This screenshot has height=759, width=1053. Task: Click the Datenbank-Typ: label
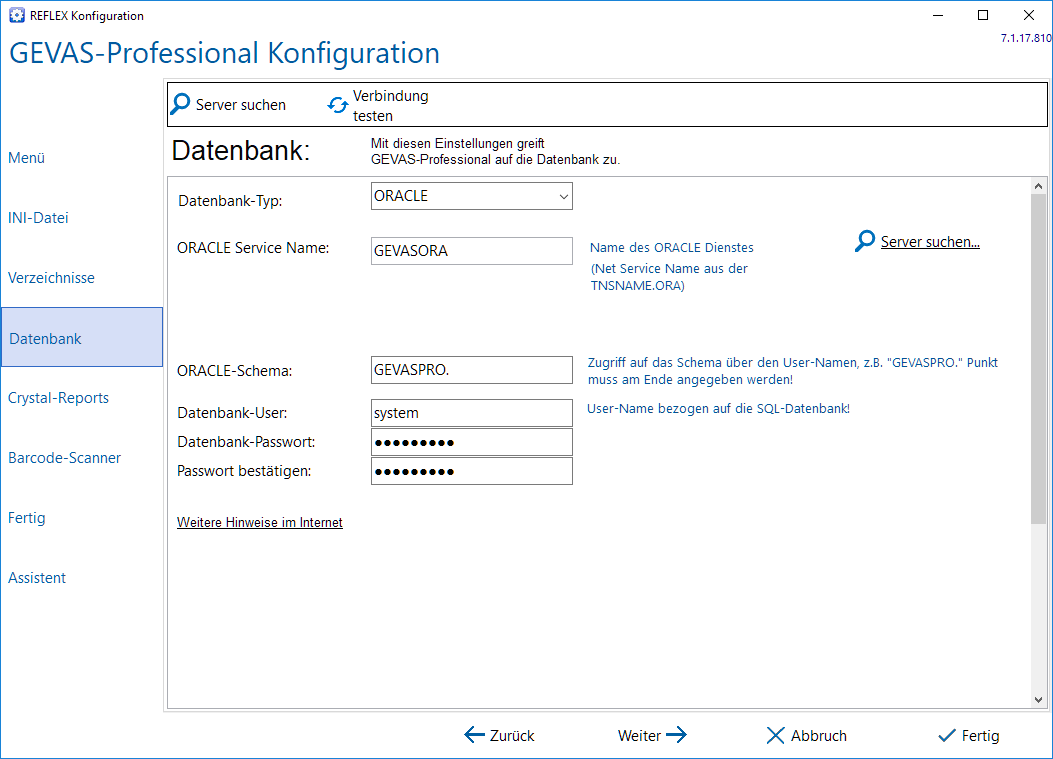230,201
